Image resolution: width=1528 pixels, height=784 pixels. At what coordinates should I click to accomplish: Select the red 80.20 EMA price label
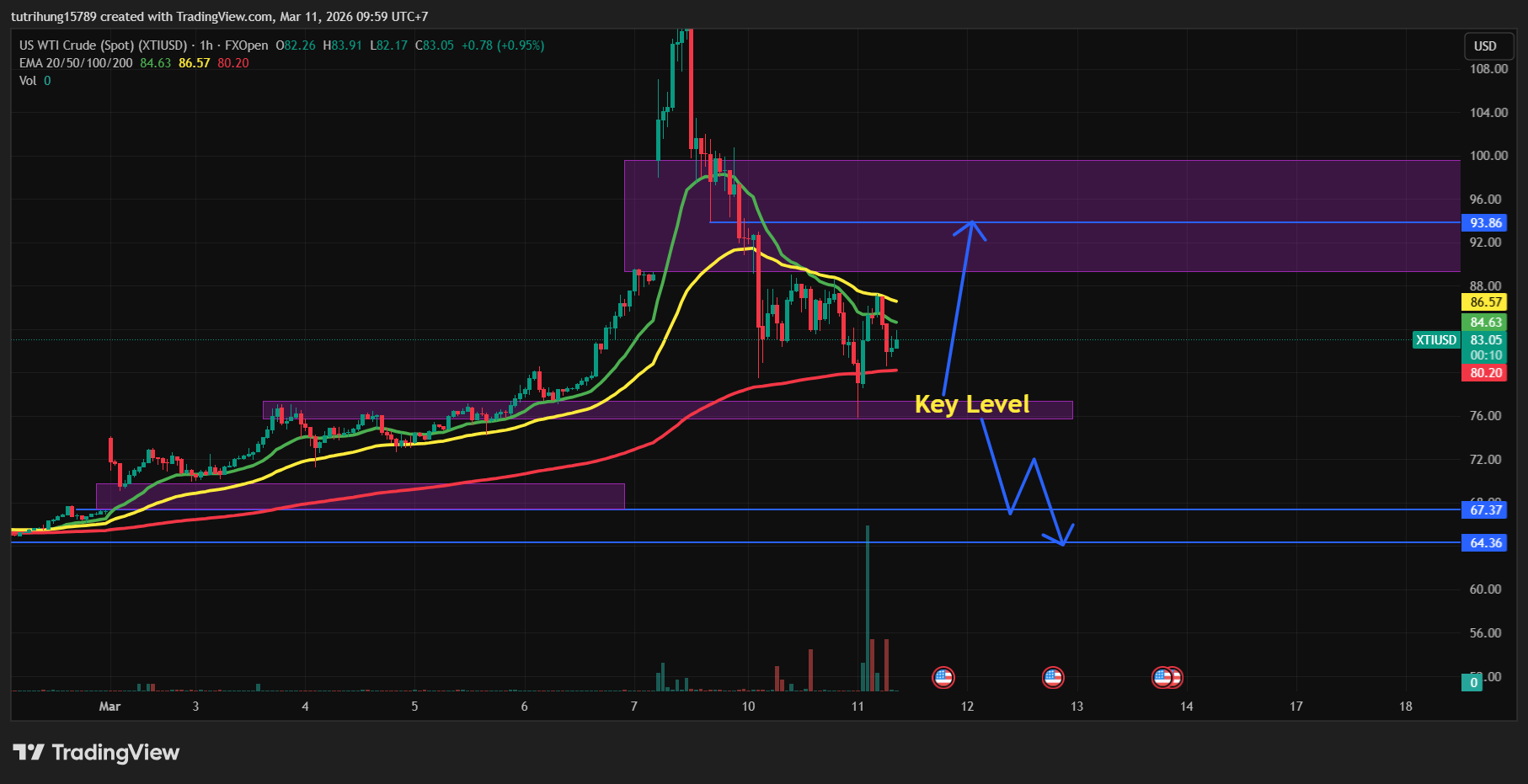[1486, 373]
